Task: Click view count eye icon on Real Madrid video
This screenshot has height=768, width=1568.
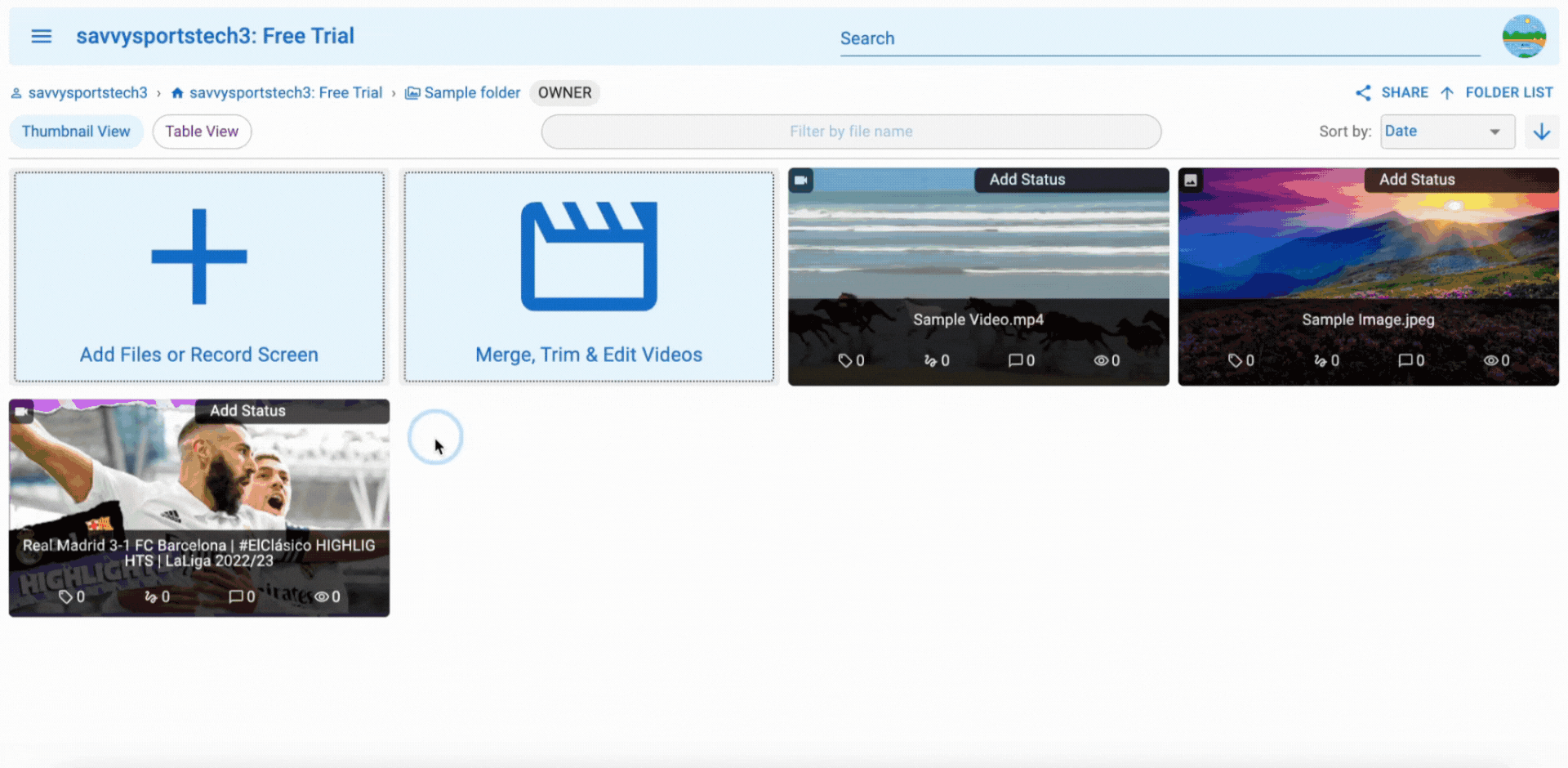Action: click(322, 597)
